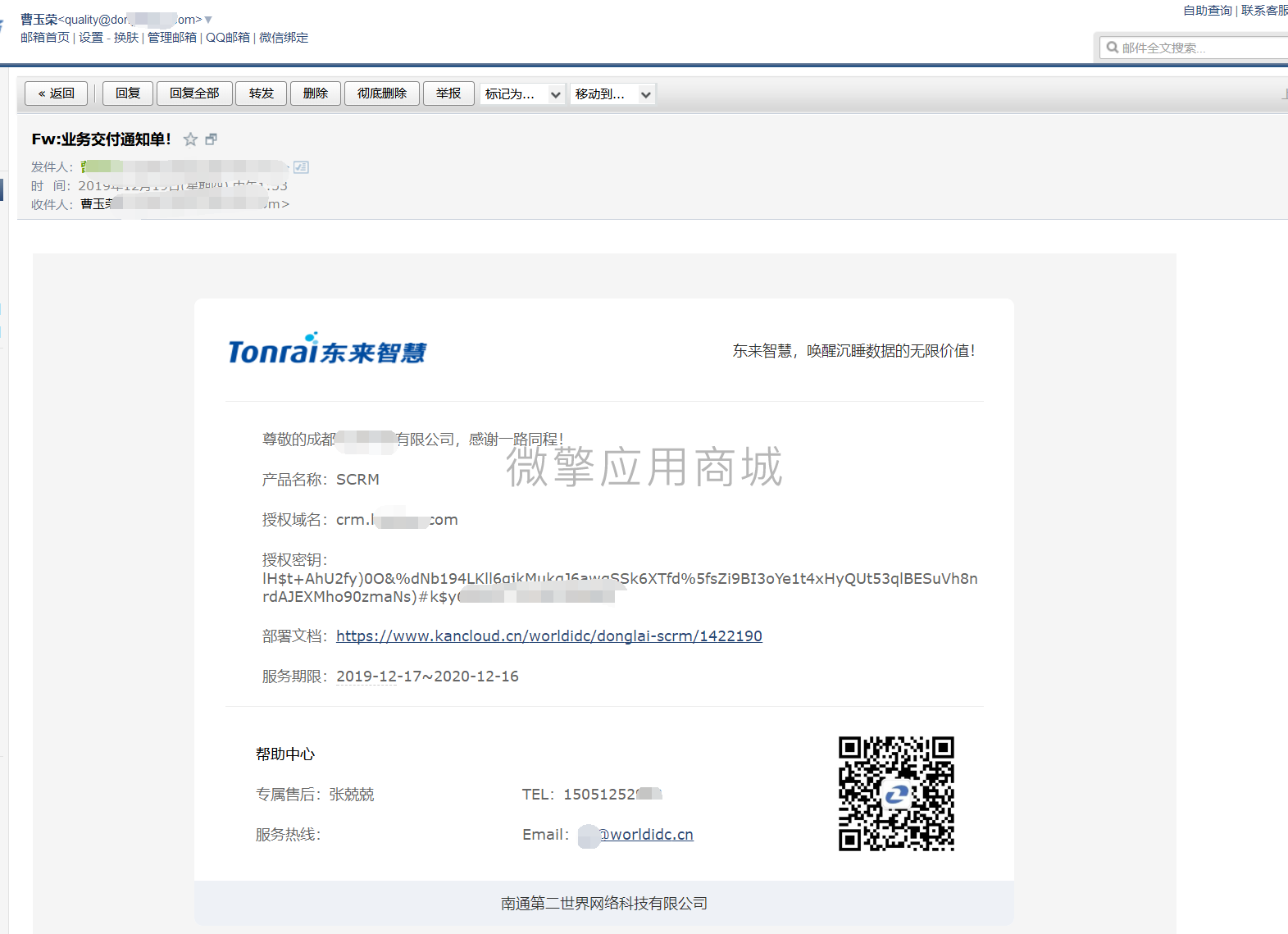Click the 联系客服 link
The width and height of the screenshot is (1288, 934).
coord(1264,11)
